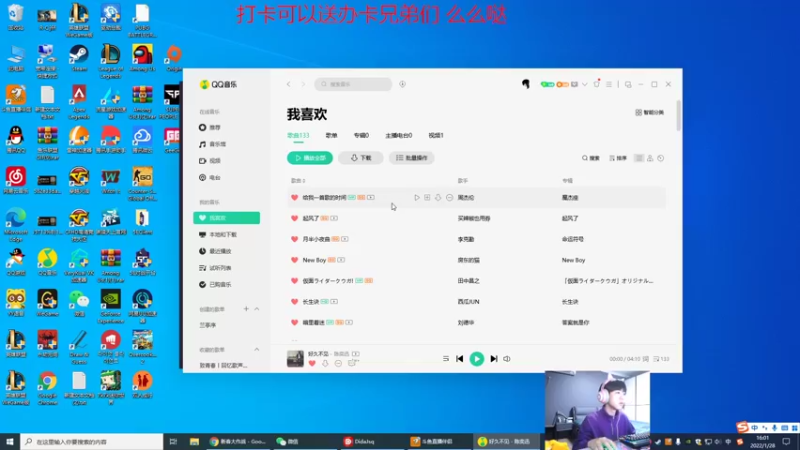This screenshot has height=450, width=800.
Task: Open Recently Played sidebar item
Action: coord(215,251)
